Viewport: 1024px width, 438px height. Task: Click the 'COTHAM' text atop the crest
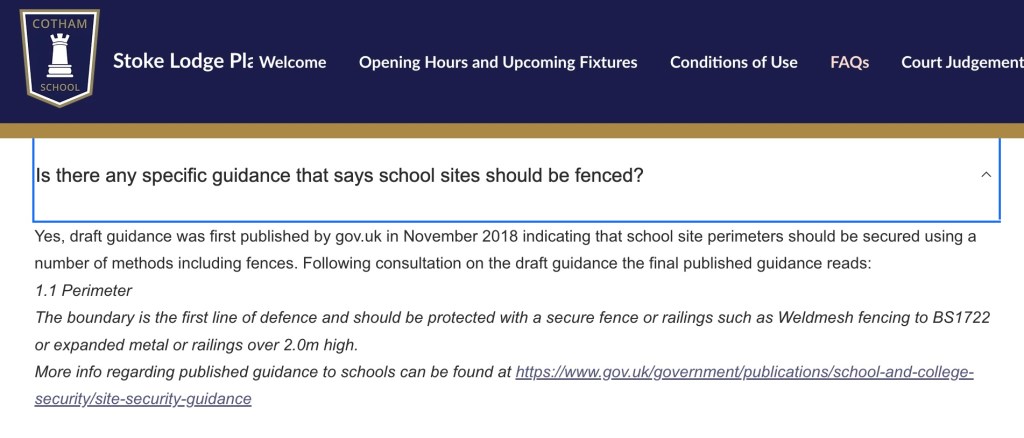coord(58,20)
